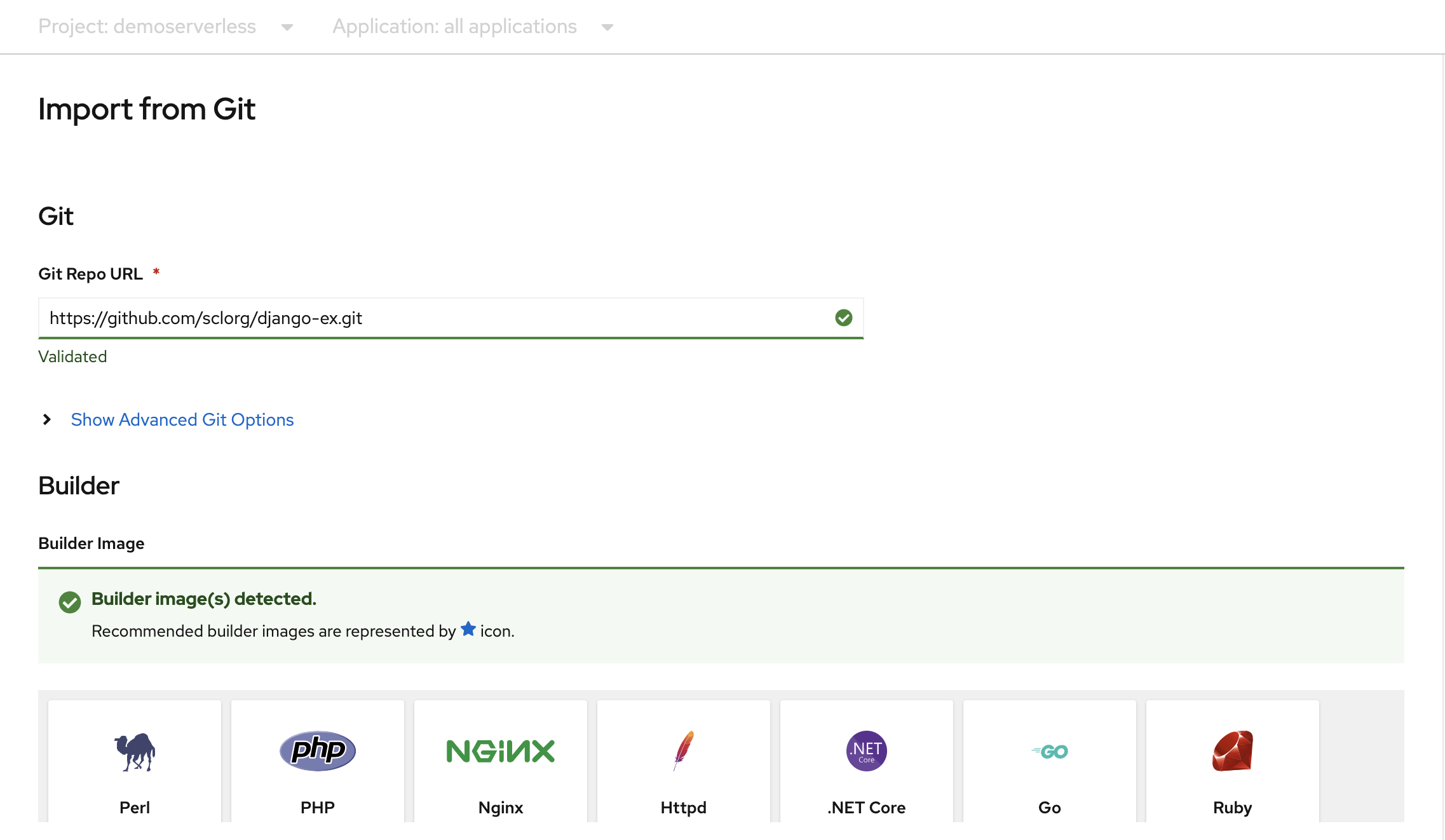Click the demoserverless project tab

162,27
